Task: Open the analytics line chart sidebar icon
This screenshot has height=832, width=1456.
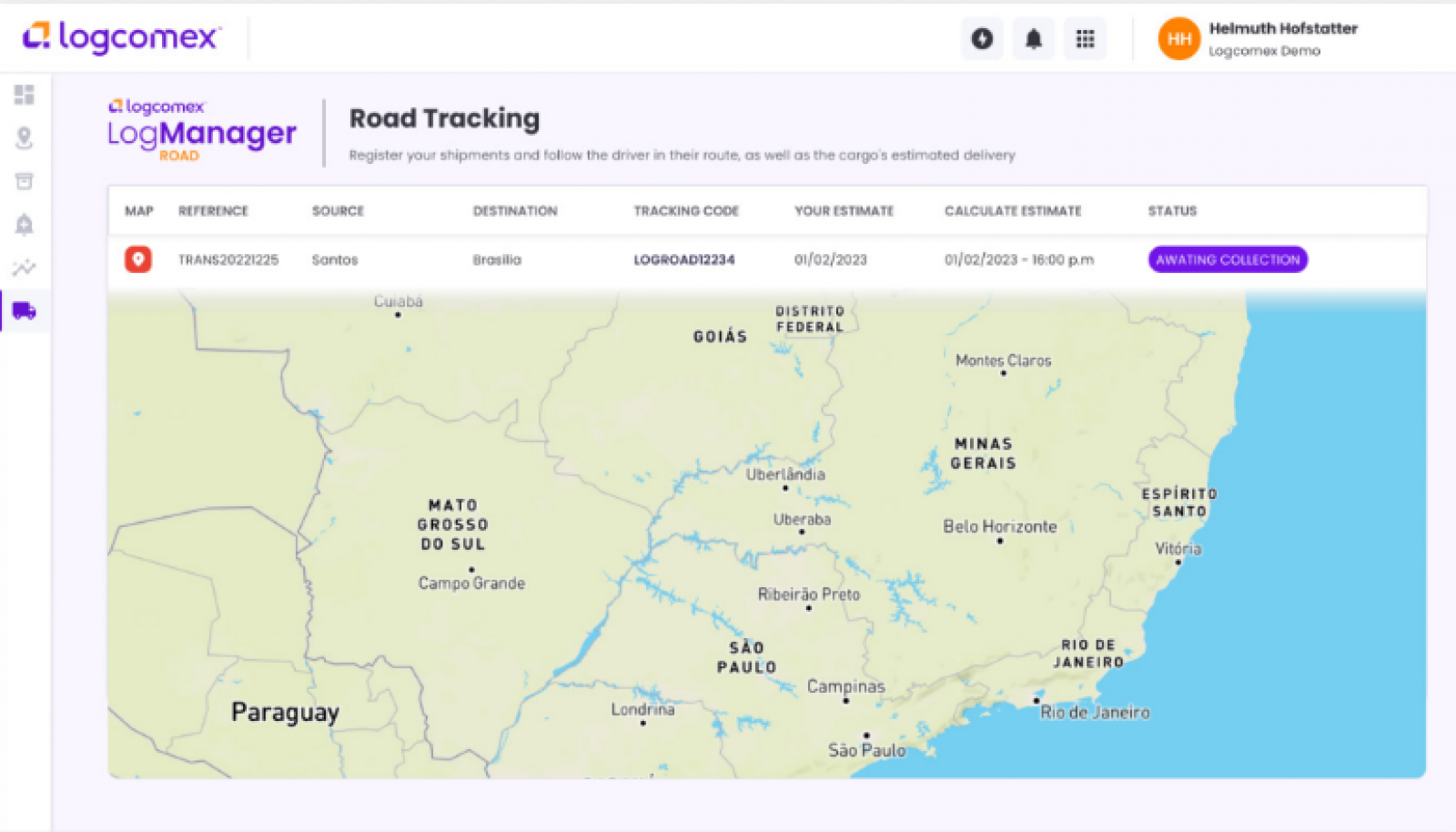Action: [25, 268]
